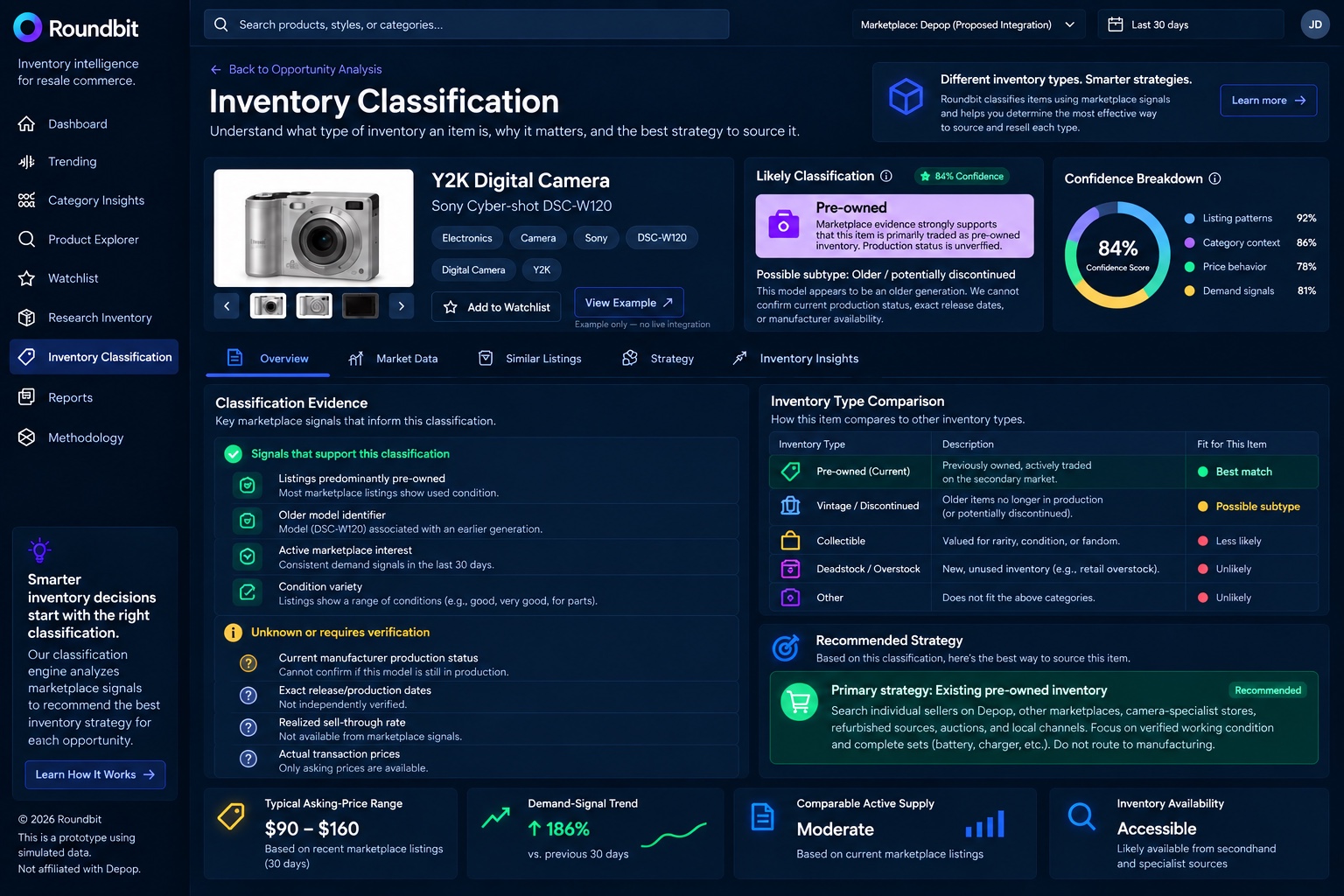
Task: Click the search magnifier icon in top bar
Action: [x=221, y=24]
